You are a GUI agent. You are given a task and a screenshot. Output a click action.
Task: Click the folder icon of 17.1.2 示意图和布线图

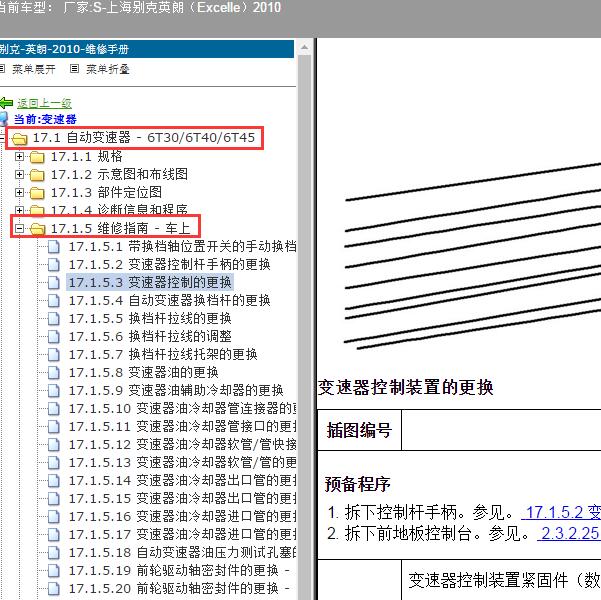37,175
